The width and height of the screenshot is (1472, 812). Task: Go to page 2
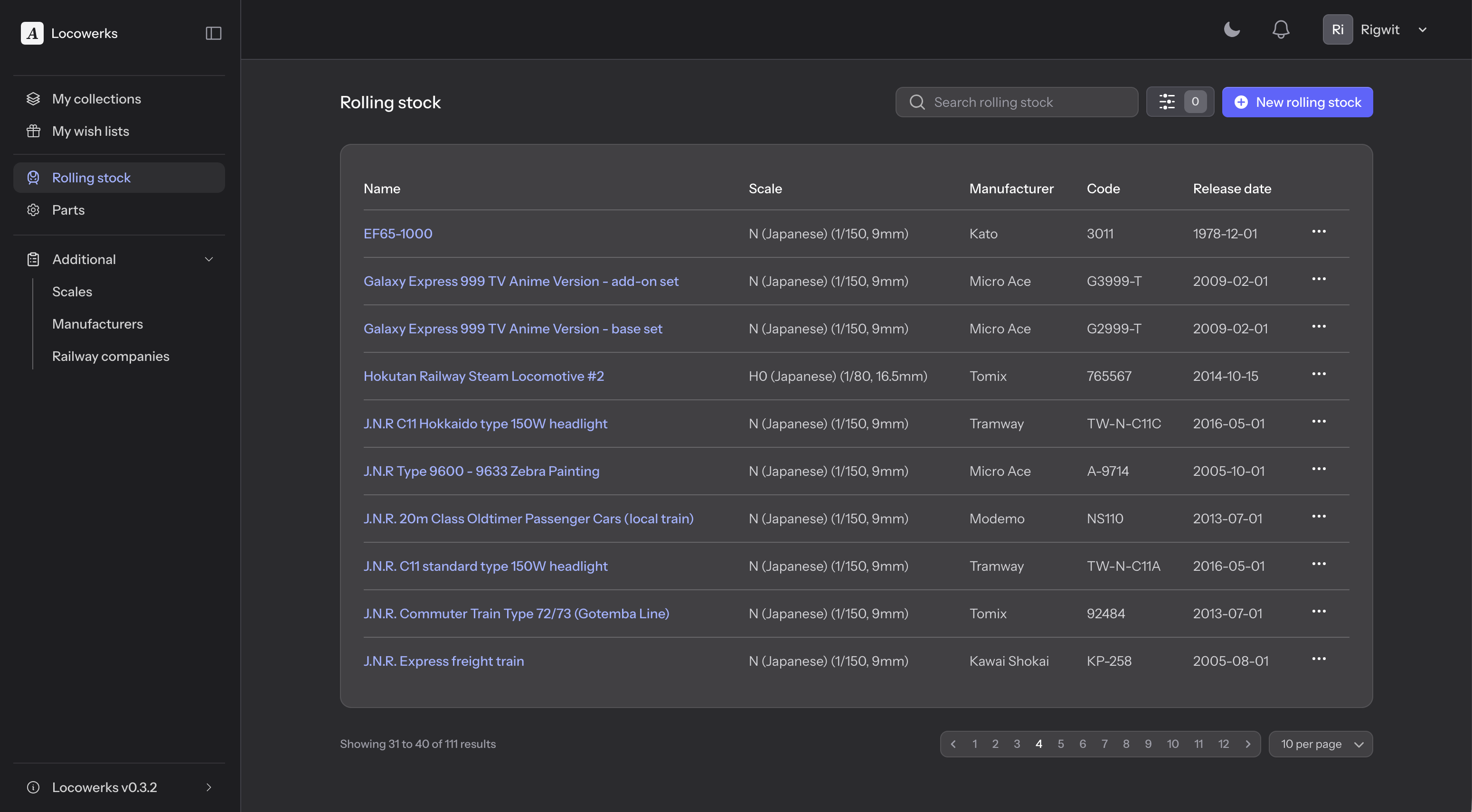[x=995, y=744]
